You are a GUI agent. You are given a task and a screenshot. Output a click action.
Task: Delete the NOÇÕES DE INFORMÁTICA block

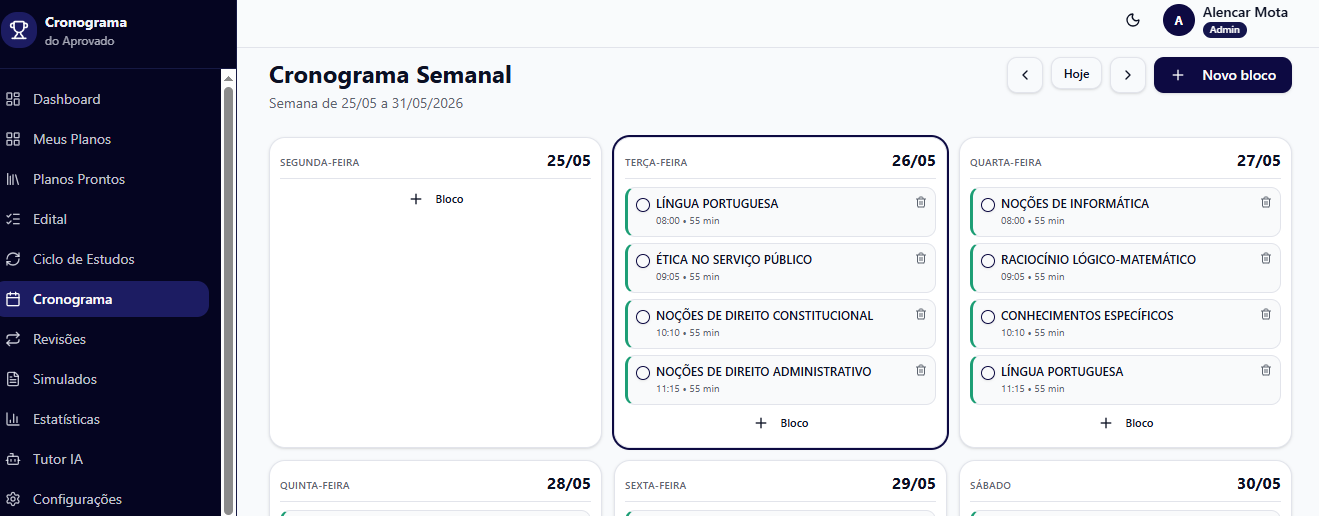1266,202
